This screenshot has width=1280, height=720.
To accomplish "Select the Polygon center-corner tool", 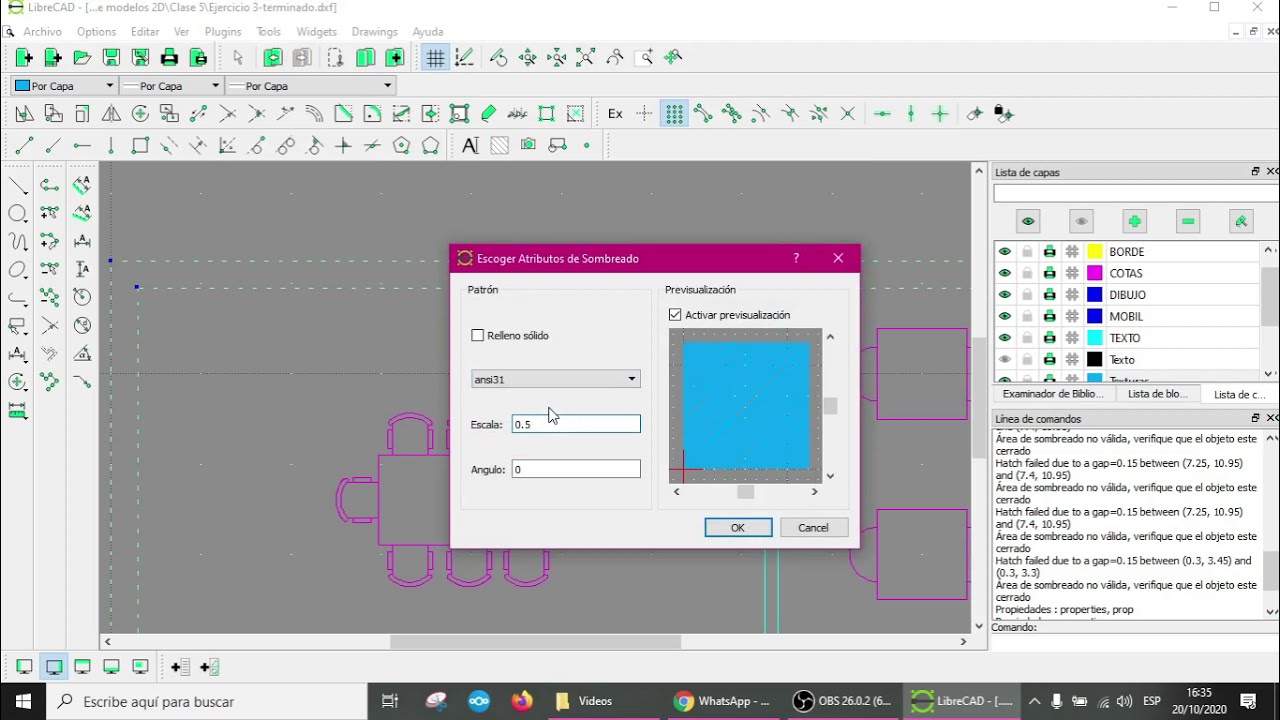I will pos(401,146).
